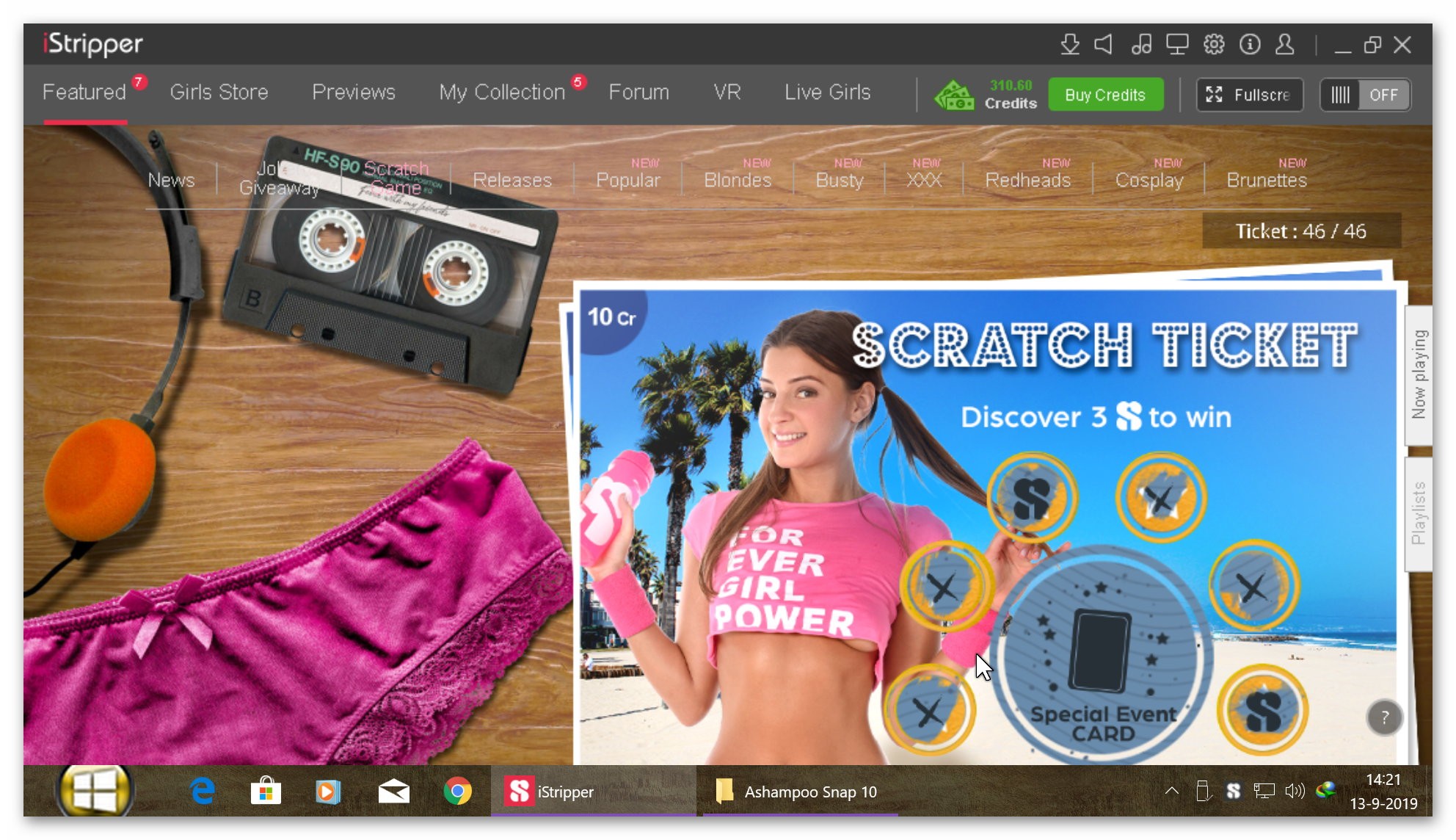
Task: Select the Cosplay category link
Action: coord(1149,180)
